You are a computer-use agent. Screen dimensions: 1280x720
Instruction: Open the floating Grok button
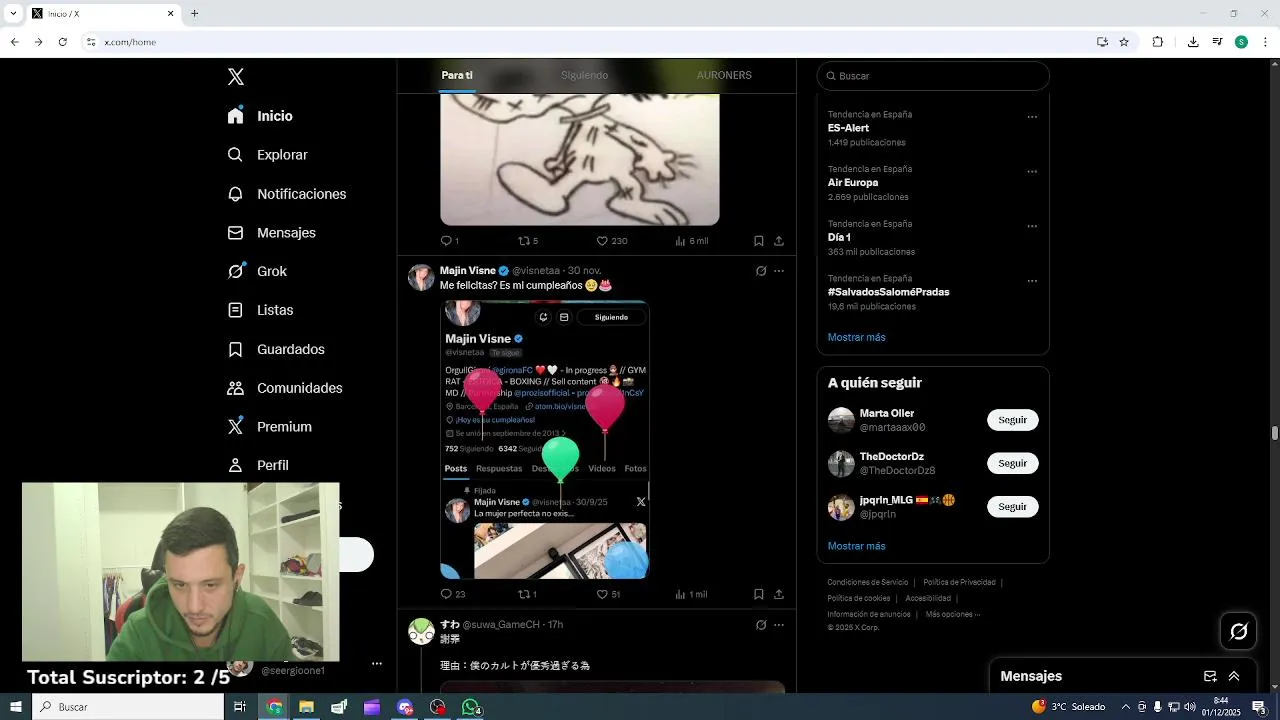point(1239,631)
